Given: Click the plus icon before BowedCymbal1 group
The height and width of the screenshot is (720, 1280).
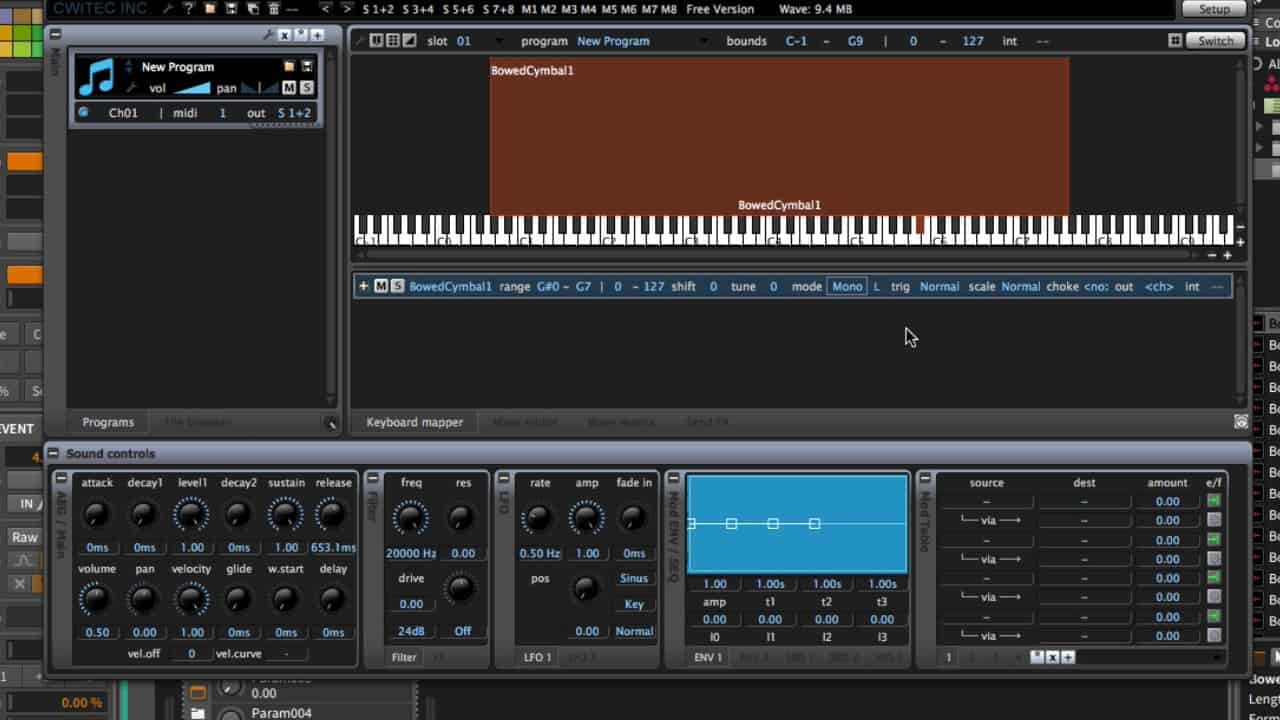Looking at the screenshot, I should [x=364, y=286].
